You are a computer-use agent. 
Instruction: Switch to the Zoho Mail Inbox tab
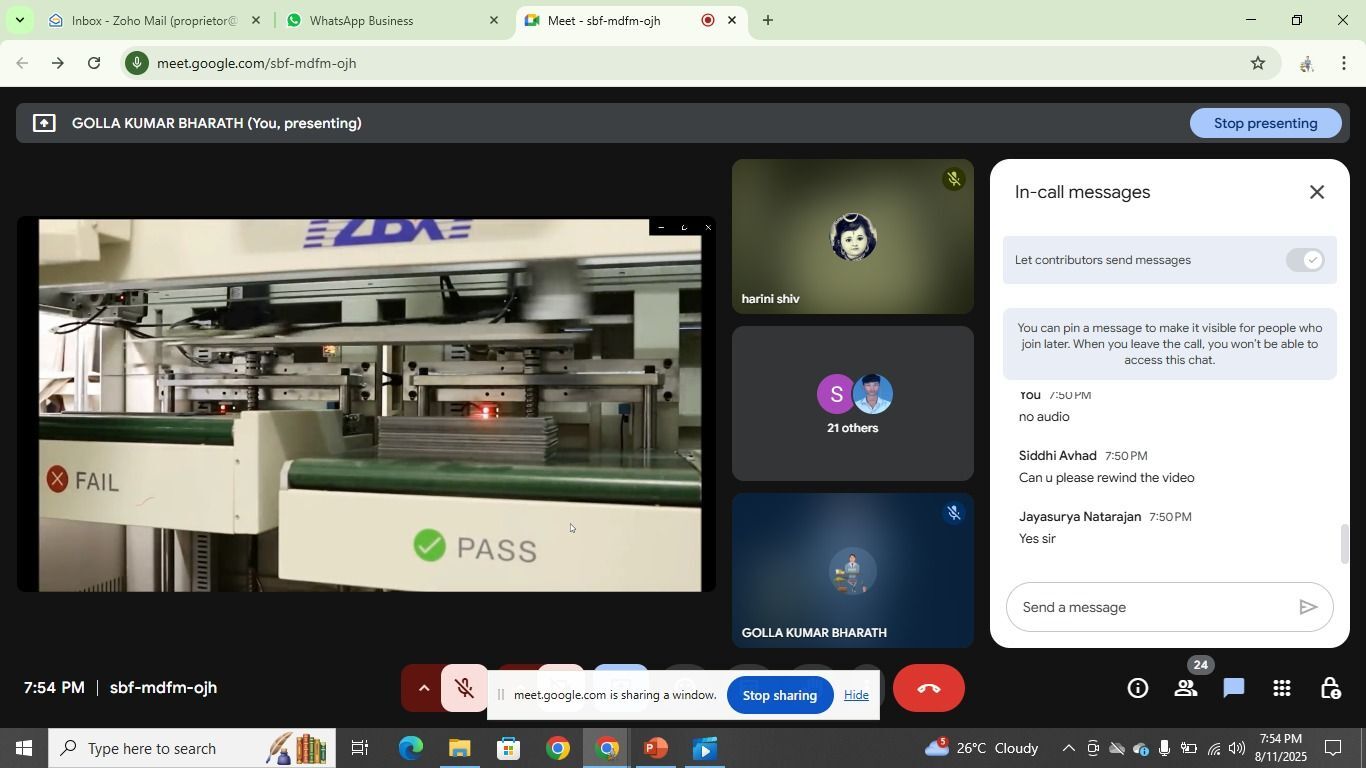click(x=150, y=20)
